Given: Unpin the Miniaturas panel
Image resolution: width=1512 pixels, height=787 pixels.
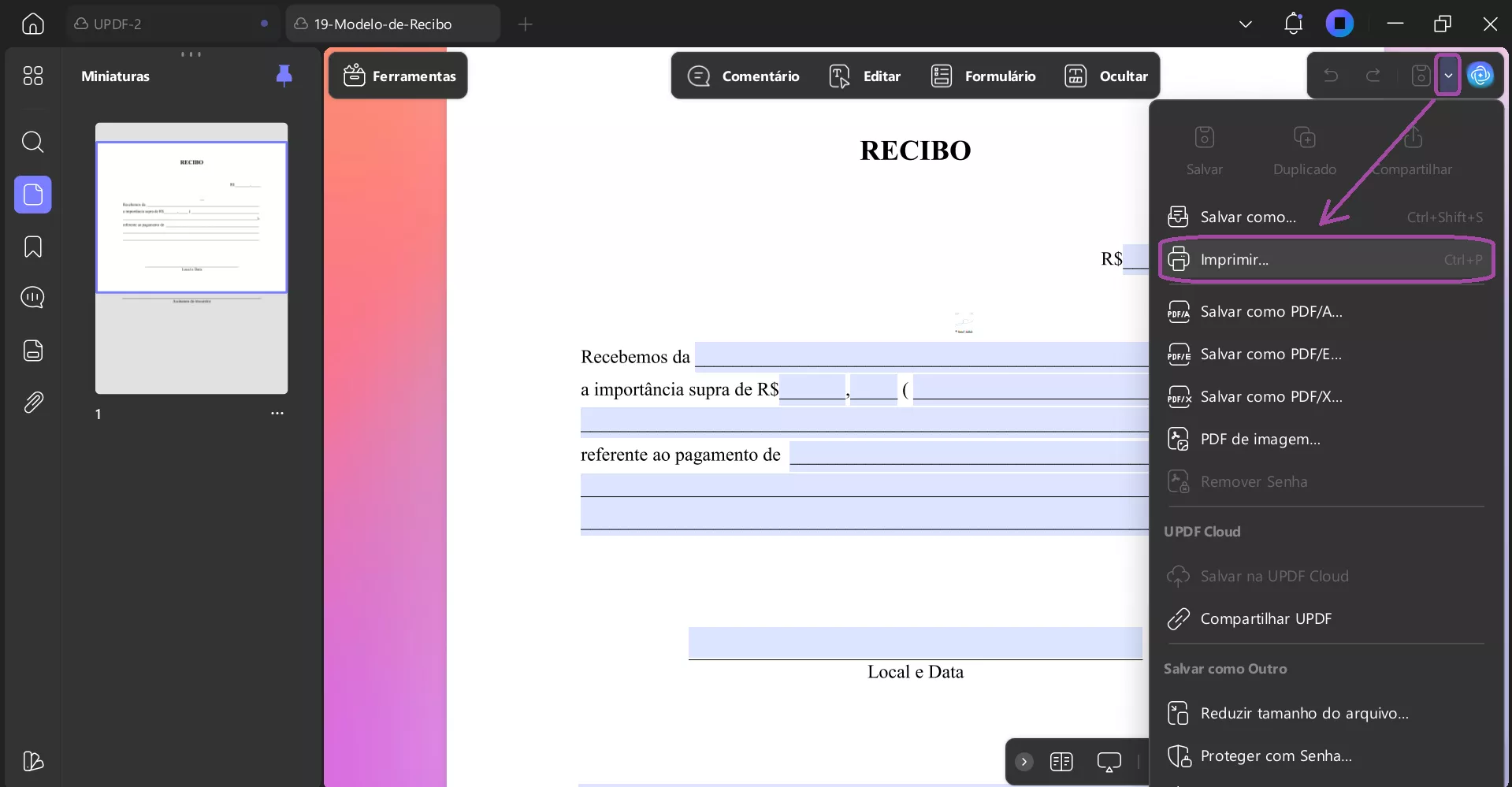Looking at the screenshot, I should coord(283,75).
